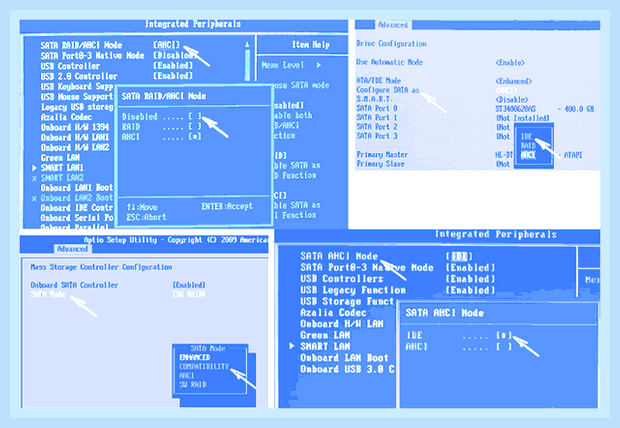The width and height of the screenshot is (620, 428).
Task: Click the [SW RAID] value of SATA Mode
Action: (x=189, y=294)
